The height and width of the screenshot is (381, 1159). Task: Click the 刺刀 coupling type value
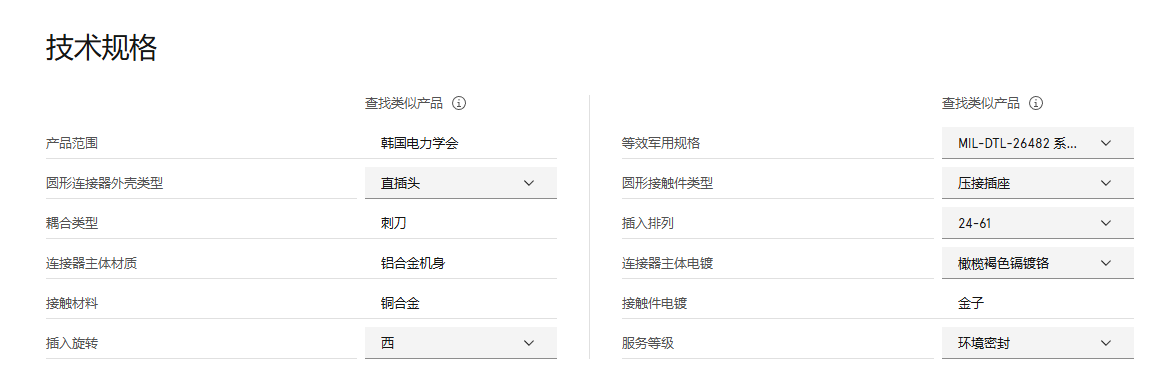pyautogui.click(x=394, y=223)
